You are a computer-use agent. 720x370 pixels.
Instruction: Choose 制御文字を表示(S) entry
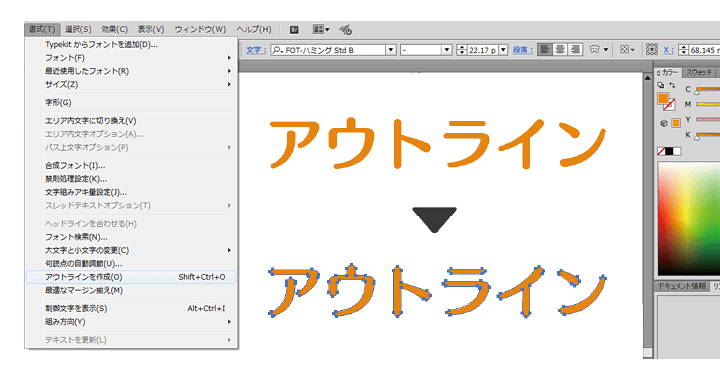click(x=131, y=308)
